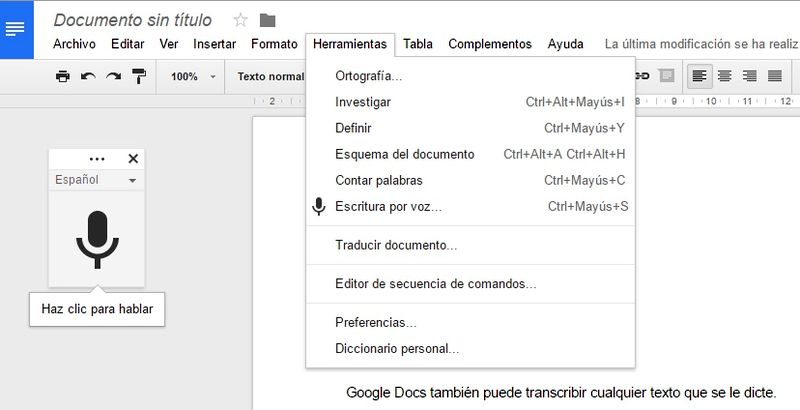The width and height of the screenshot is (800, 410).
Task: Choose Escritura por voz...
Action: [x=470, y=207]
